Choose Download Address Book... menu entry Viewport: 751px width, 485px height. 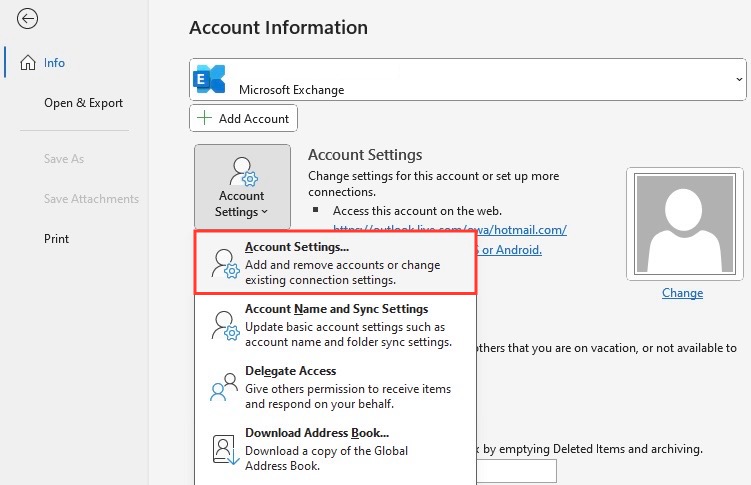[335, 449]
